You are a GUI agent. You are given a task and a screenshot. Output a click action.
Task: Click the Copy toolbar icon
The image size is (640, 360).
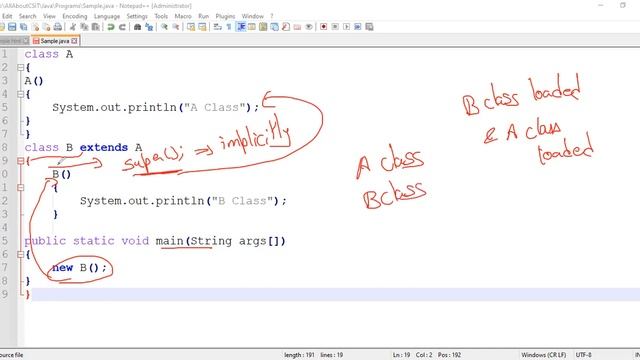tap(84, 27)
